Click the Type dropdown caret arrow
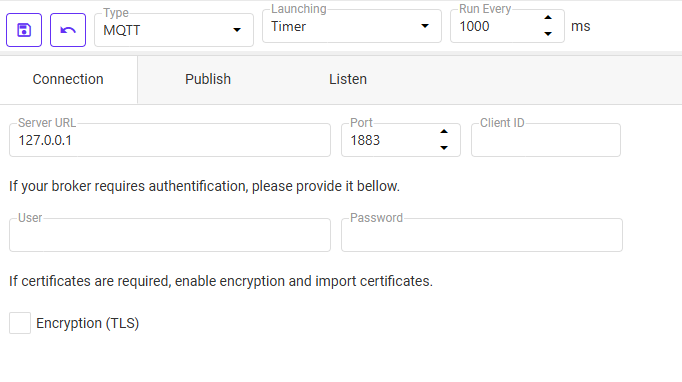682x382 pixels. pyautogui.click(x=237, y=30)
